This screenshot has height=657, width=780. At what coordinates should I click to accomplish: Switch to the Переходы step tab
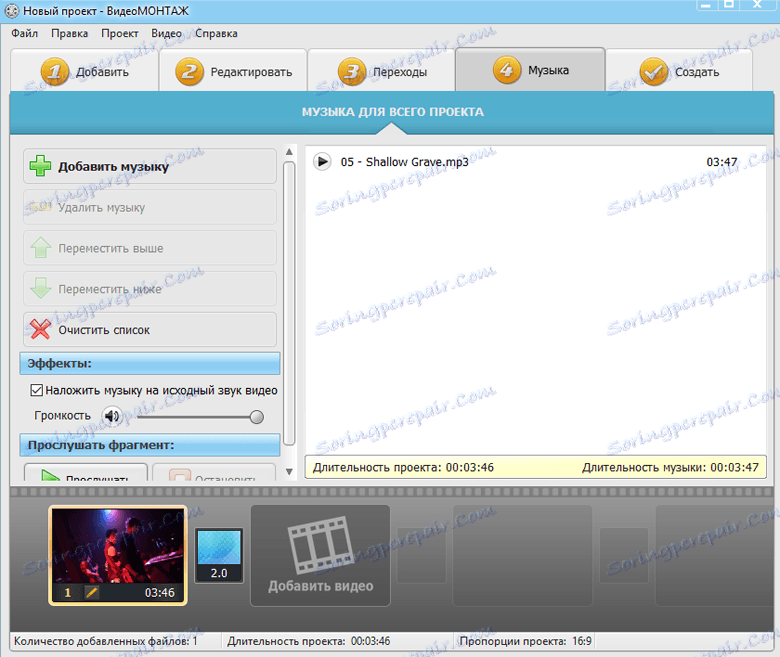(381, 71)
